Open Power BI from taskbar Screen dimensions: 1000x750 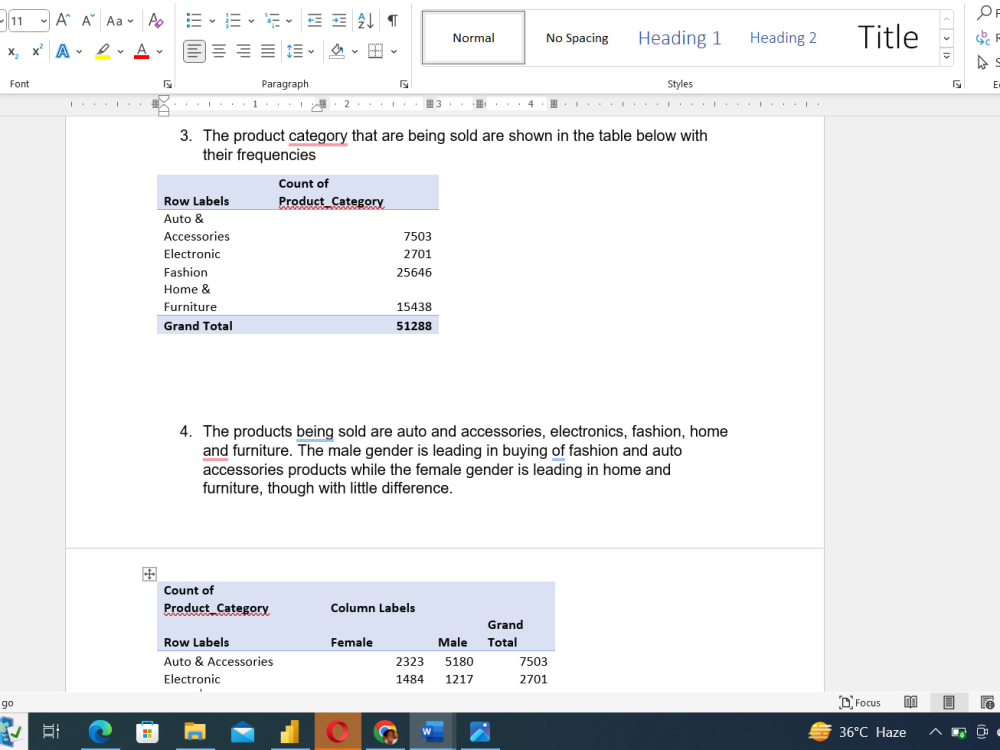click(290, 731)
